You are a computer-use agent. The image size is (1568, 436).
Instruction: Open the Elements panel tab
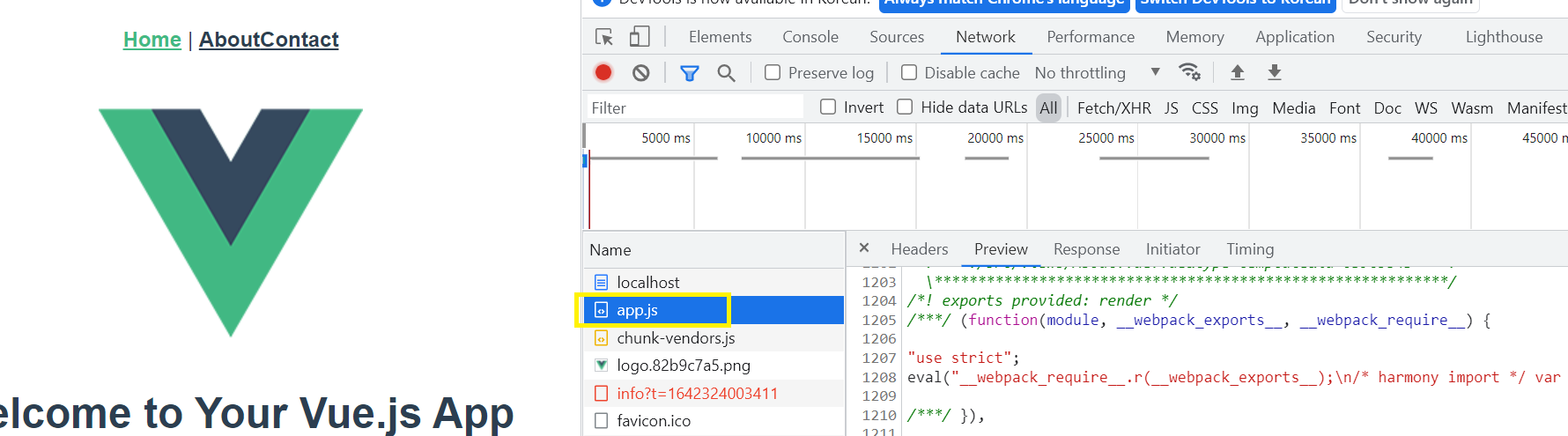720,37
